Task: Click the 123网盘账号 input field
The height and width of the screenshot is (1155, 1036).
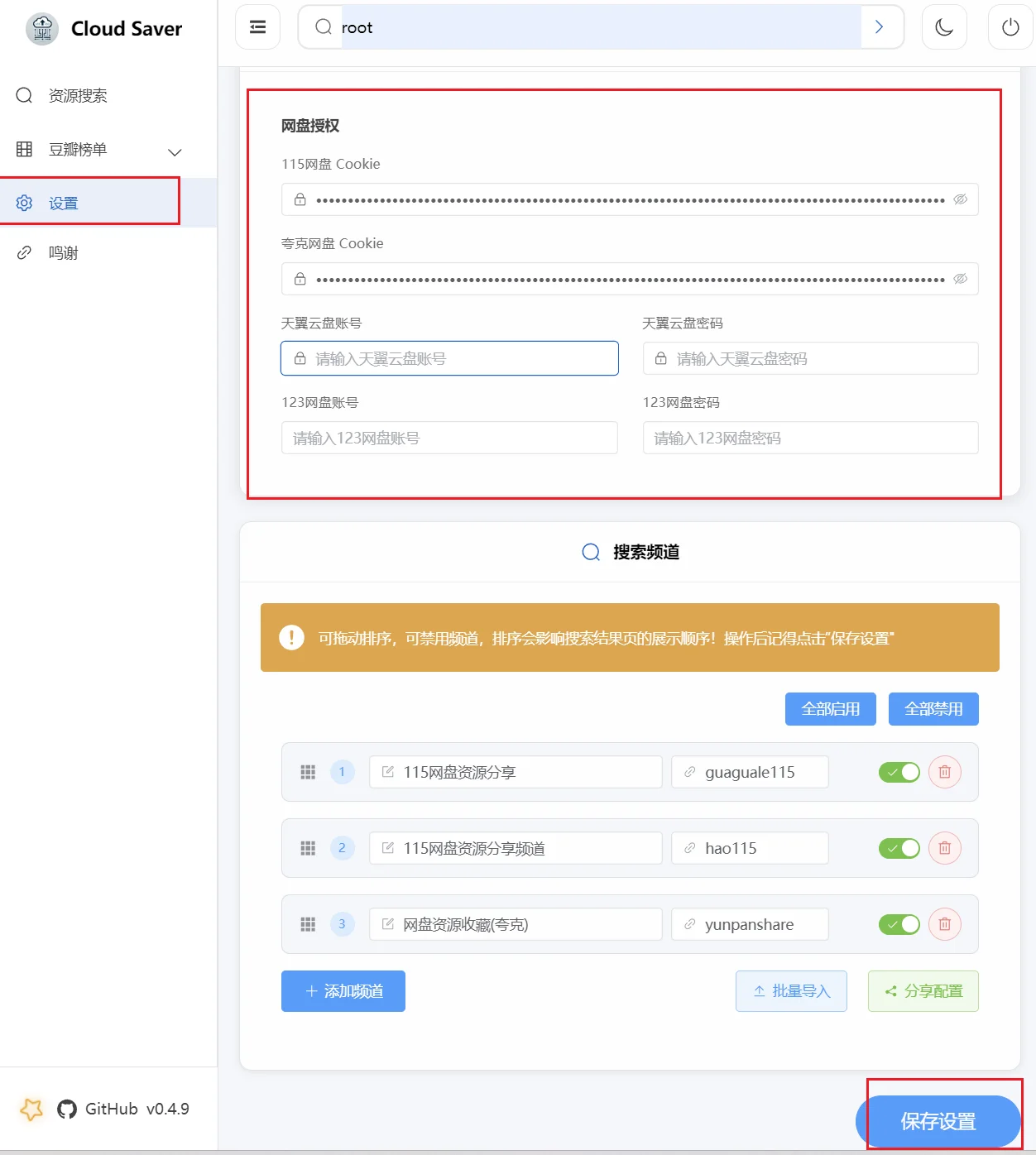Action: 449,438
